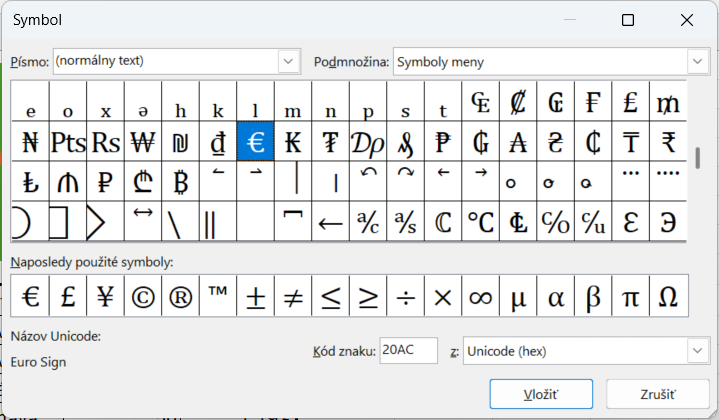The height and width of the screenshot is (420, 719).
Task: Select the Drachma sign symbol
Action: [x=368, y=141]
